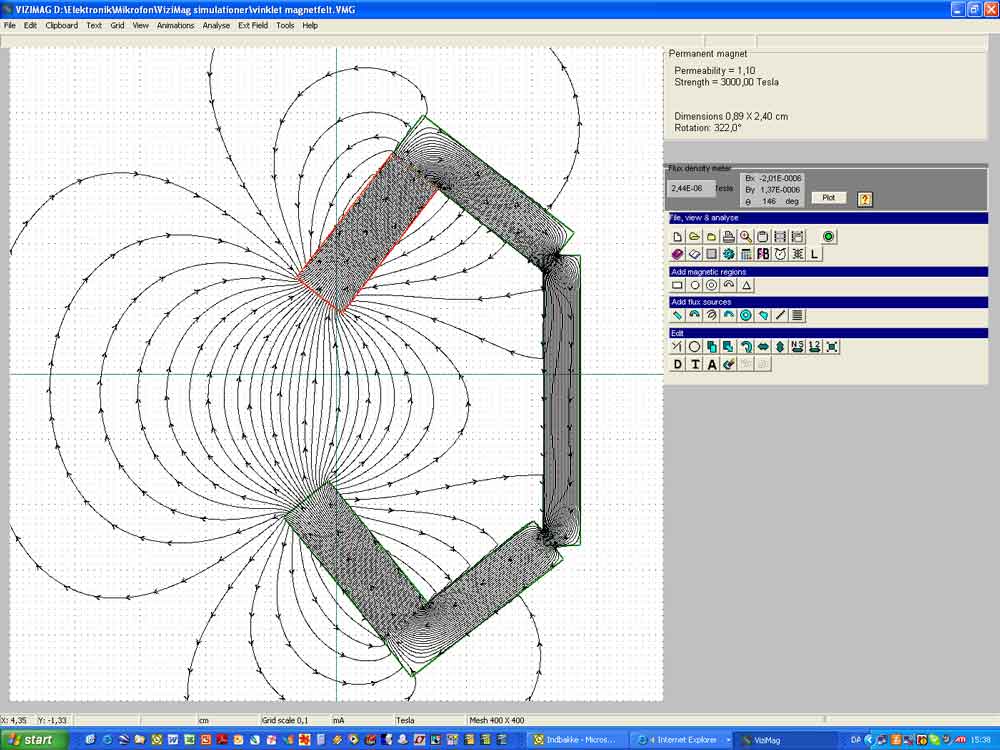The width and height of the screenshot is (1000, 750).
Task: Click the FB analysis icon
Action: point(763,254)
